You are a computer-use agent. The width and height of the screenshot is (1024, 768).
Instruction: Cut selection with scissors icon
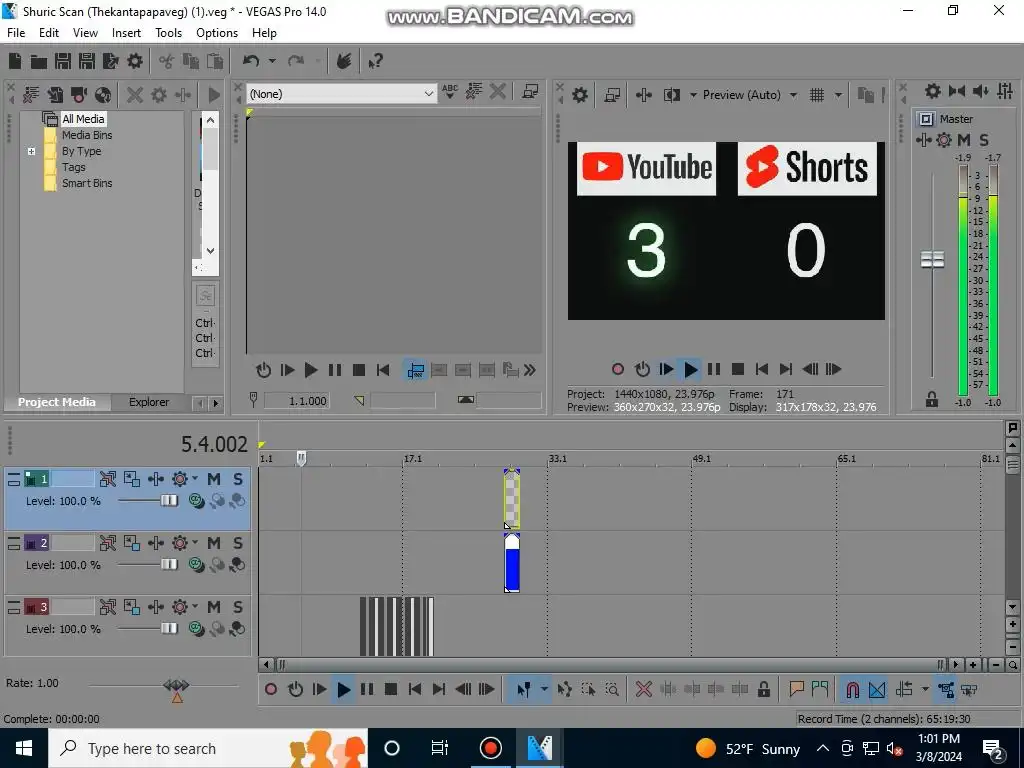click(x=167, y=61)
